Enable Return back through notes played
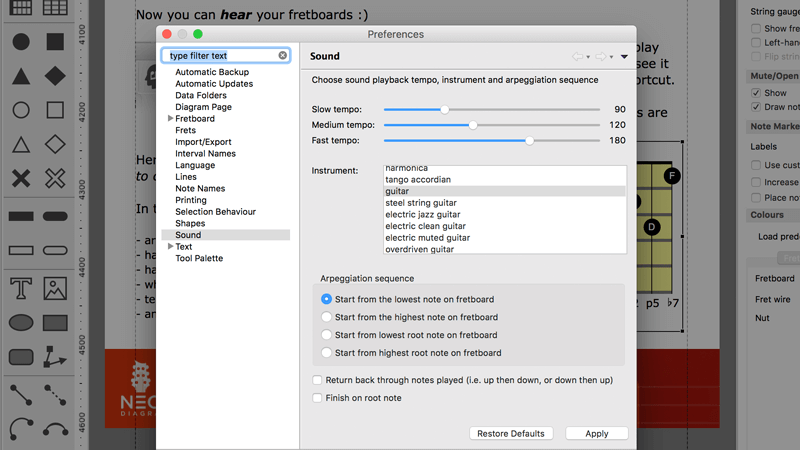800x450 pixels. pos(317,380)
